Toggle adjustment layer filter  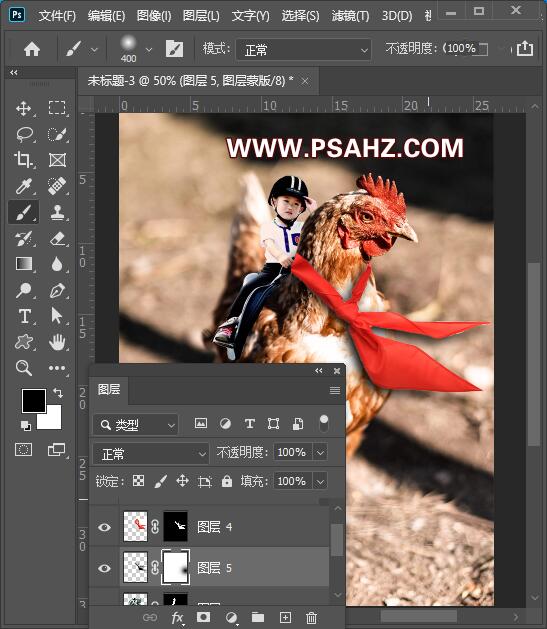click(225, 424)
